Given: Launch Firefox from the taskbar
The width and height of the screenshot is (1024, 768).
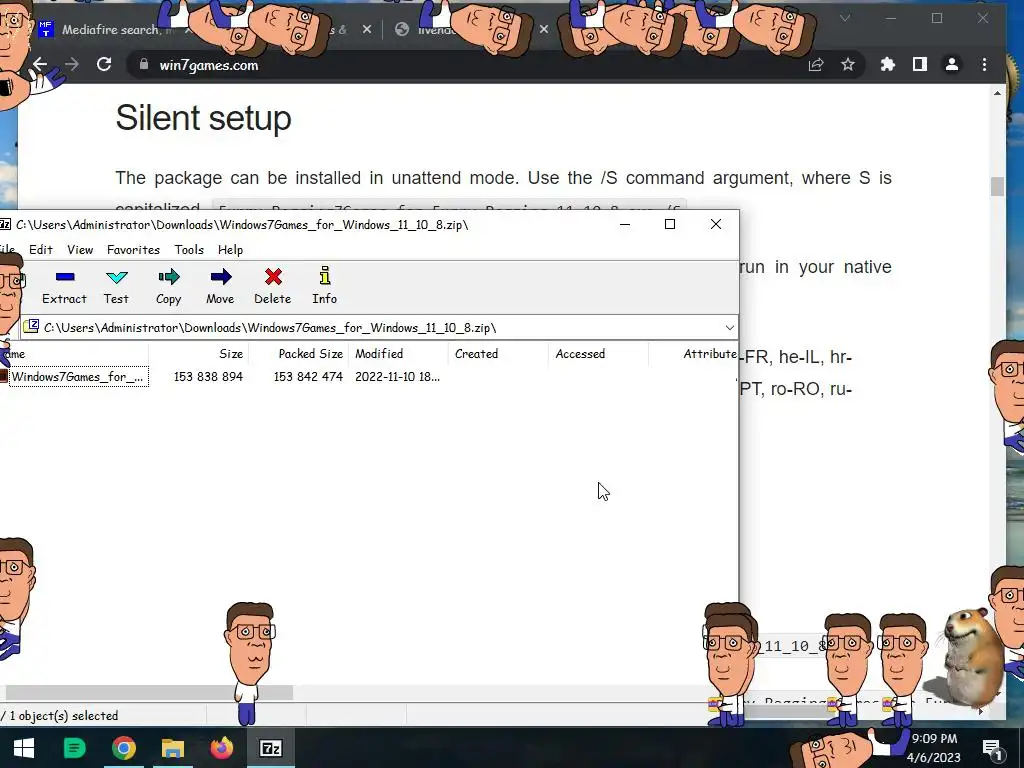Looking at the screenshot, I should coord(221,748).
